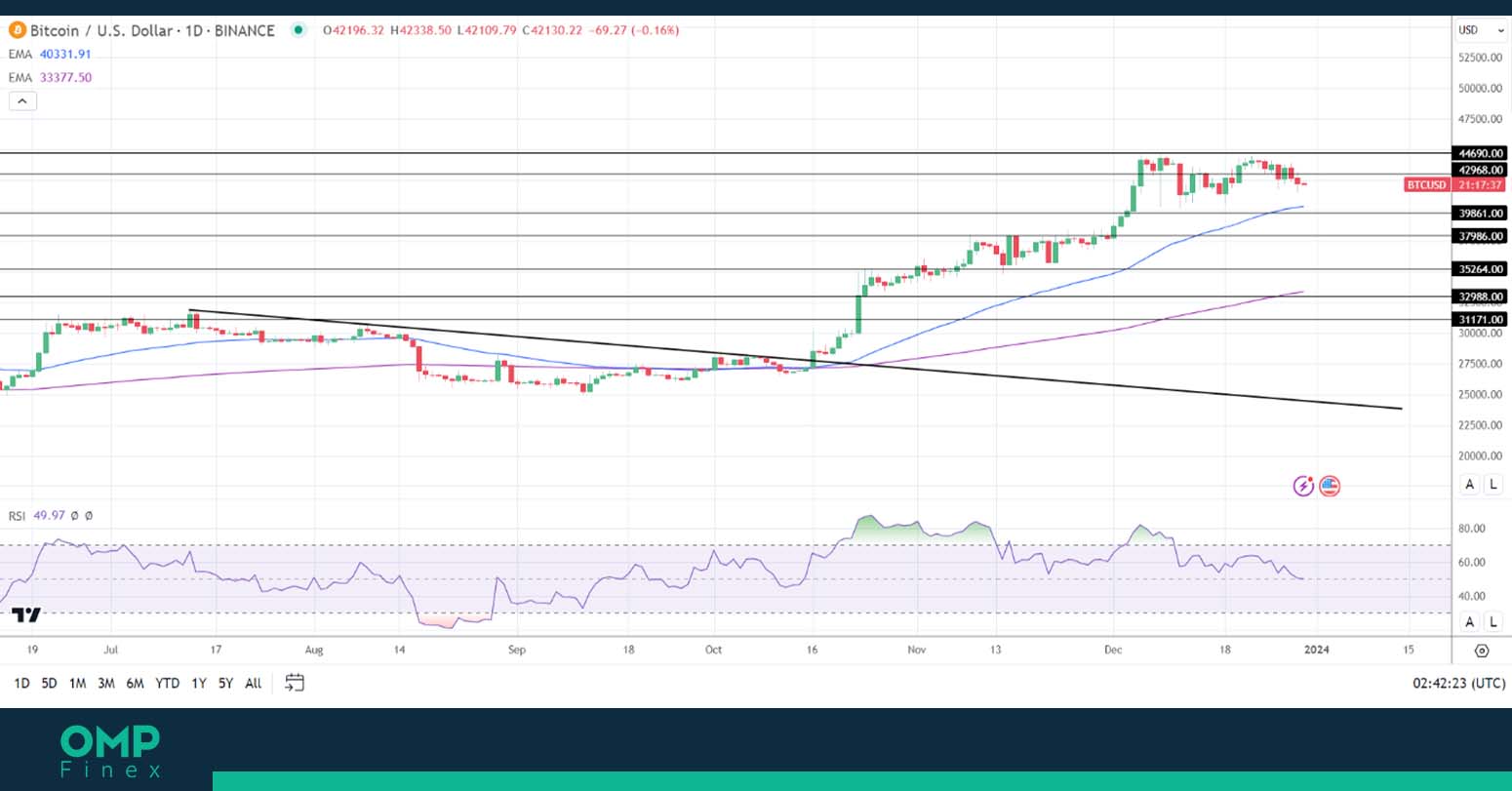Click the Bitcoin symbol logo icon
Image resolution: width=1512 pixels, height=791 pixels.
coord(17,30)
